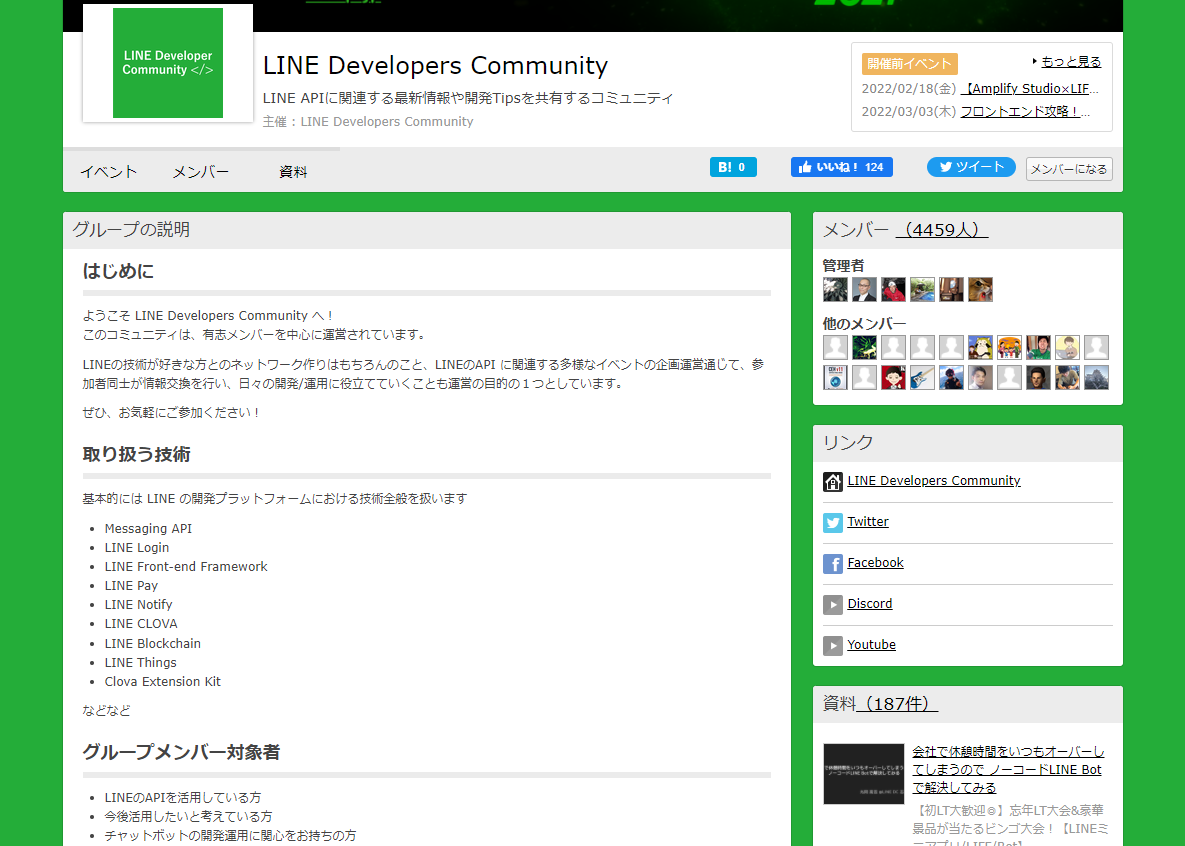Click the play icon next to Youtube
1185x846 pixels.
click(x=833, y=645)
